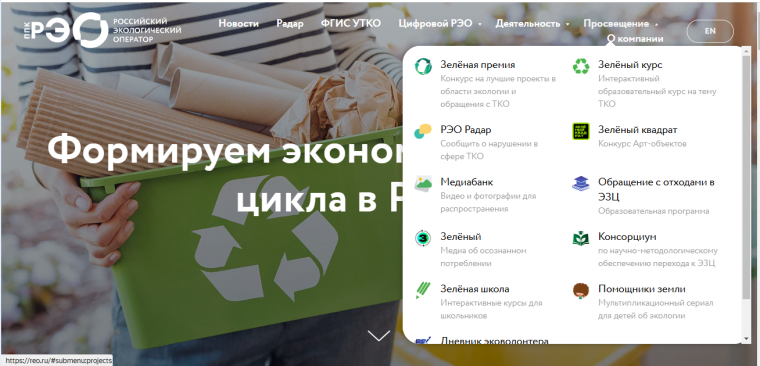Collapse the Просвещение dropdown menu
Image resolution: width=760 pixels, height=366 pixels.
point(620,23)
